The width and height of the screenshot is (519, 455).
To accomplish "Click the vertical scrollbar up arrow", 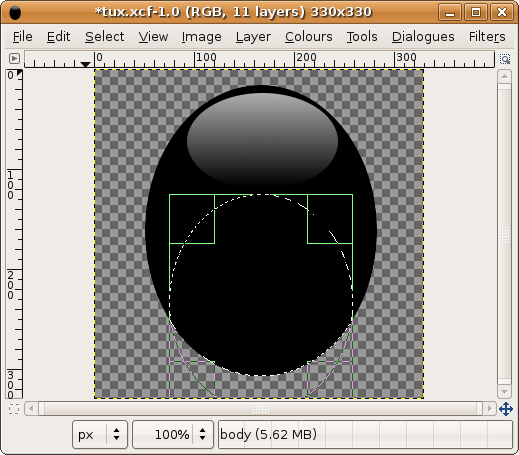I will pos(504,76).
